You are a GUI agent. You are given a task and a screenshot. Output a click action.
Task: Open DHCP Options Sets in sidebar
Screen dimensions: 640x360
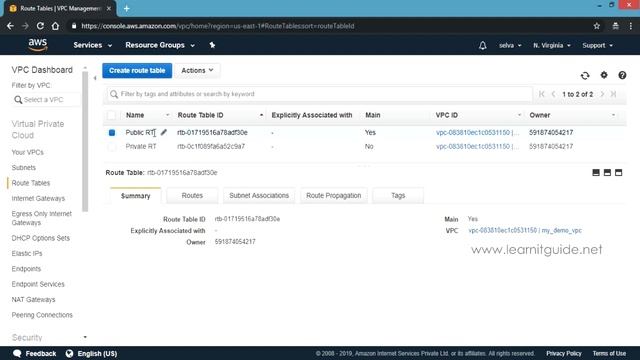[40, 238]
